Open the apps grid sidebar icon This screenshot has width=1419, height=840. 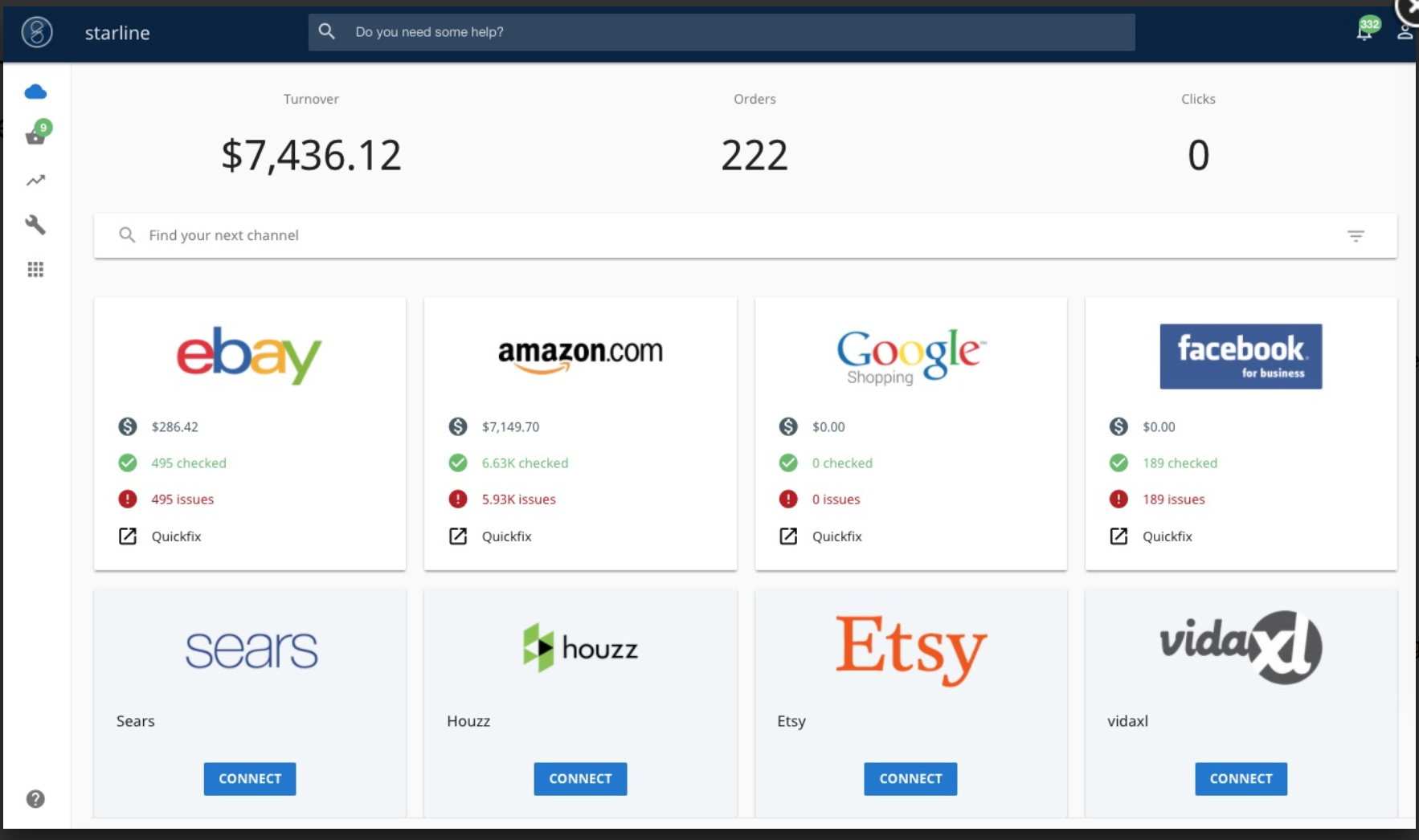pyautogui.click(x=35, y=270)
